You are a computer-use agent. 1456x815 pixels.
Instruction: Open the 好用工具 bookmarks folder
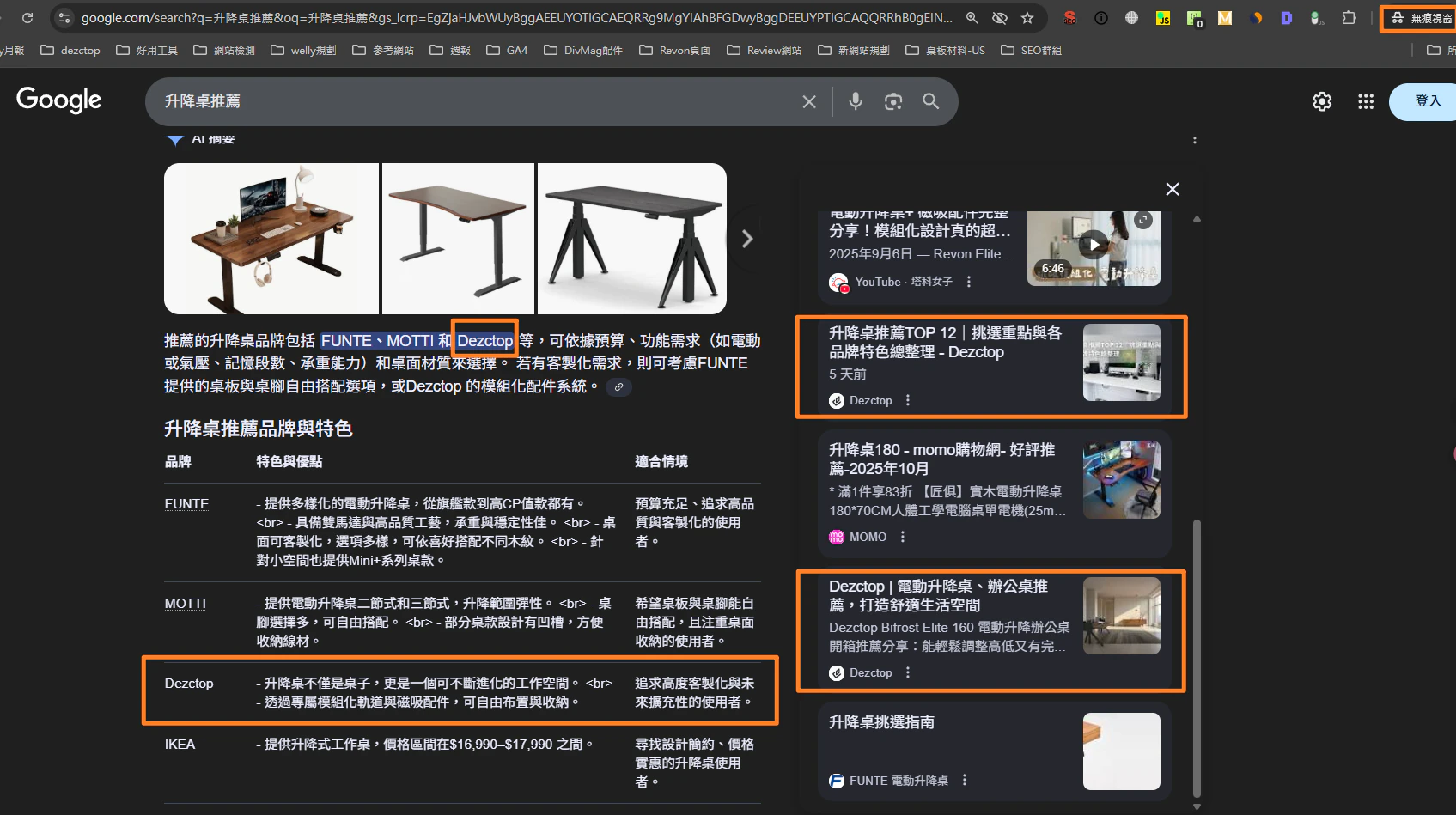(x=147, y=50)
